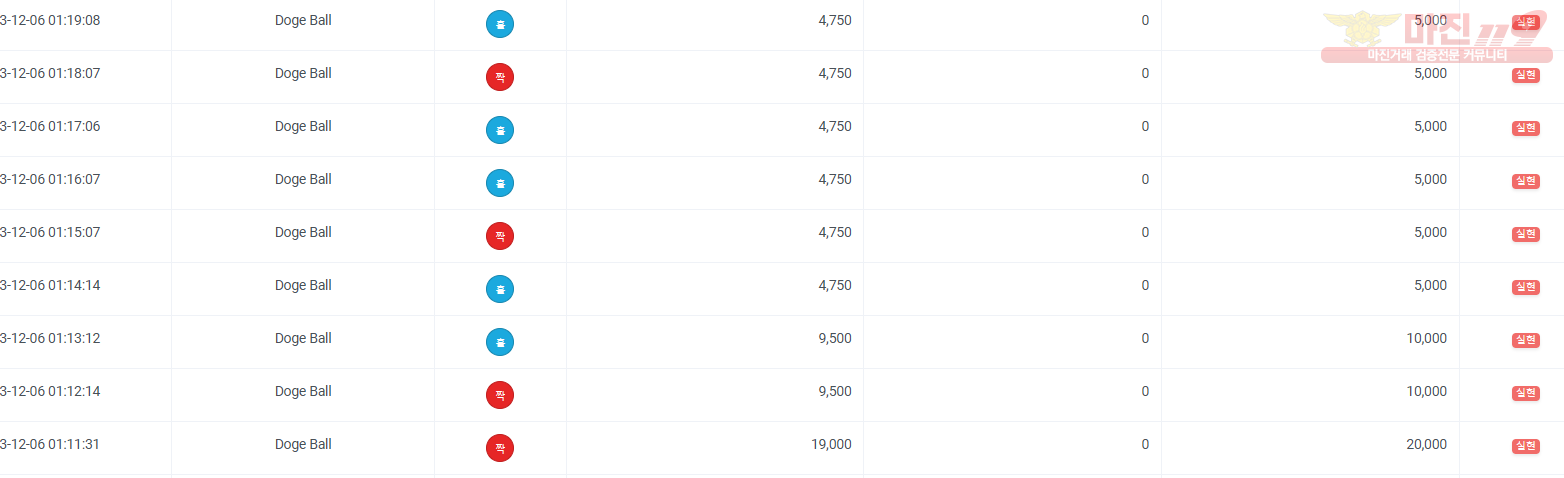Click the red 짝 icon in the 01:18:07 row
1564x478 pixels.
click(500, 77)
